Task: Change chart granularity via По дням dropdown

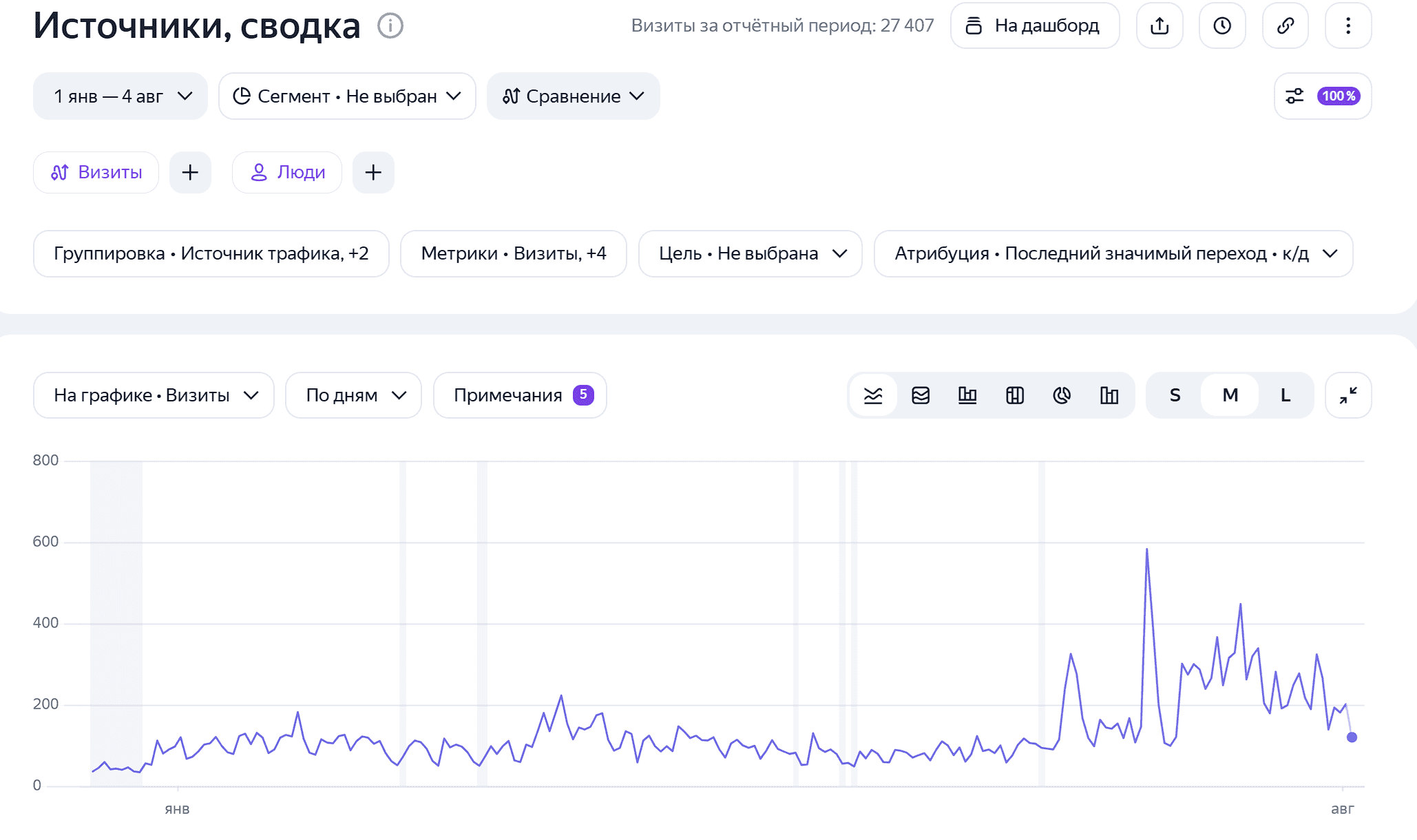Action: coord(353,395)
